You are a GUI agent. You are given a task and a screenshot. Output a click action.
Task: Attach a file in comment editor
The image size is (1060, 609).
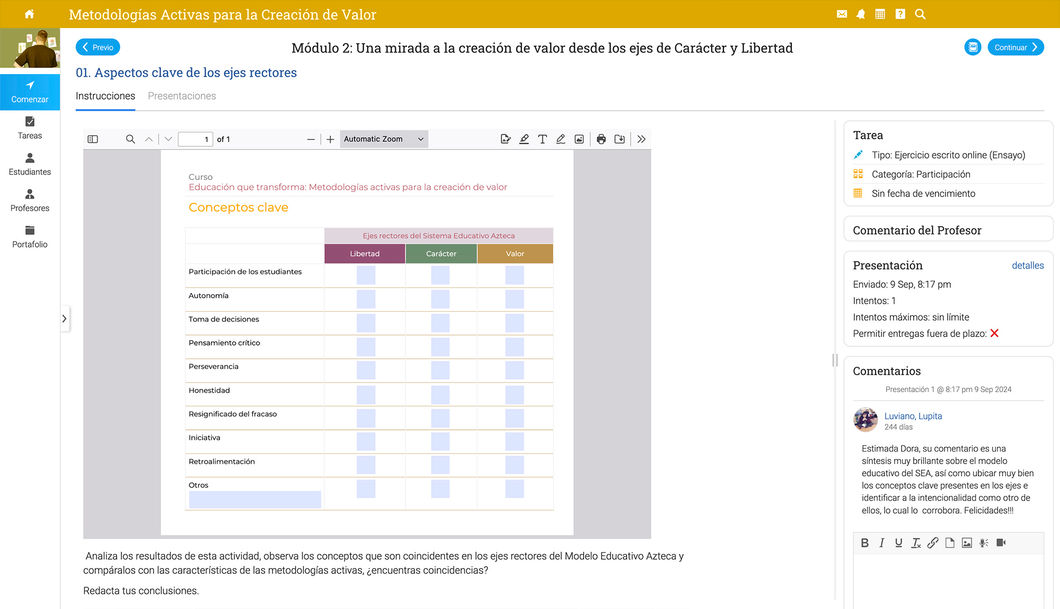[x=950, y=543]
